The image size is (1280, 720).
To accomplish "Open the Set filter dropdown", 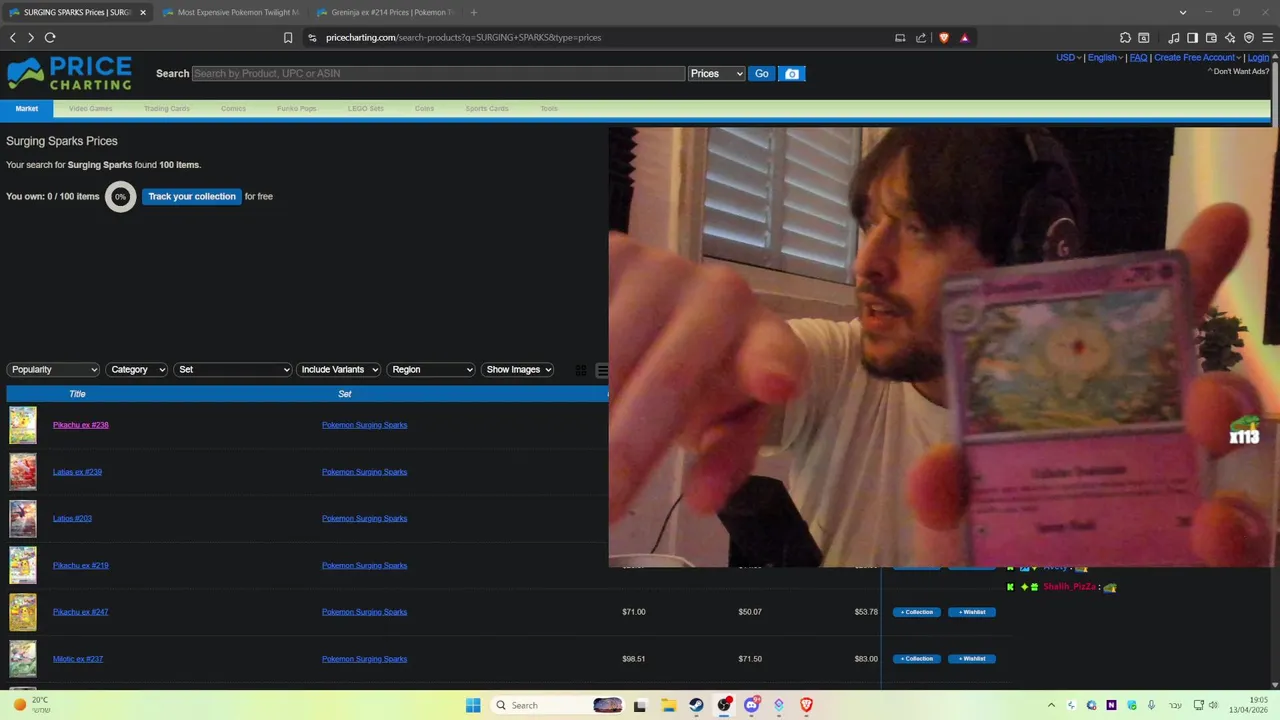I will pos(233,370).
